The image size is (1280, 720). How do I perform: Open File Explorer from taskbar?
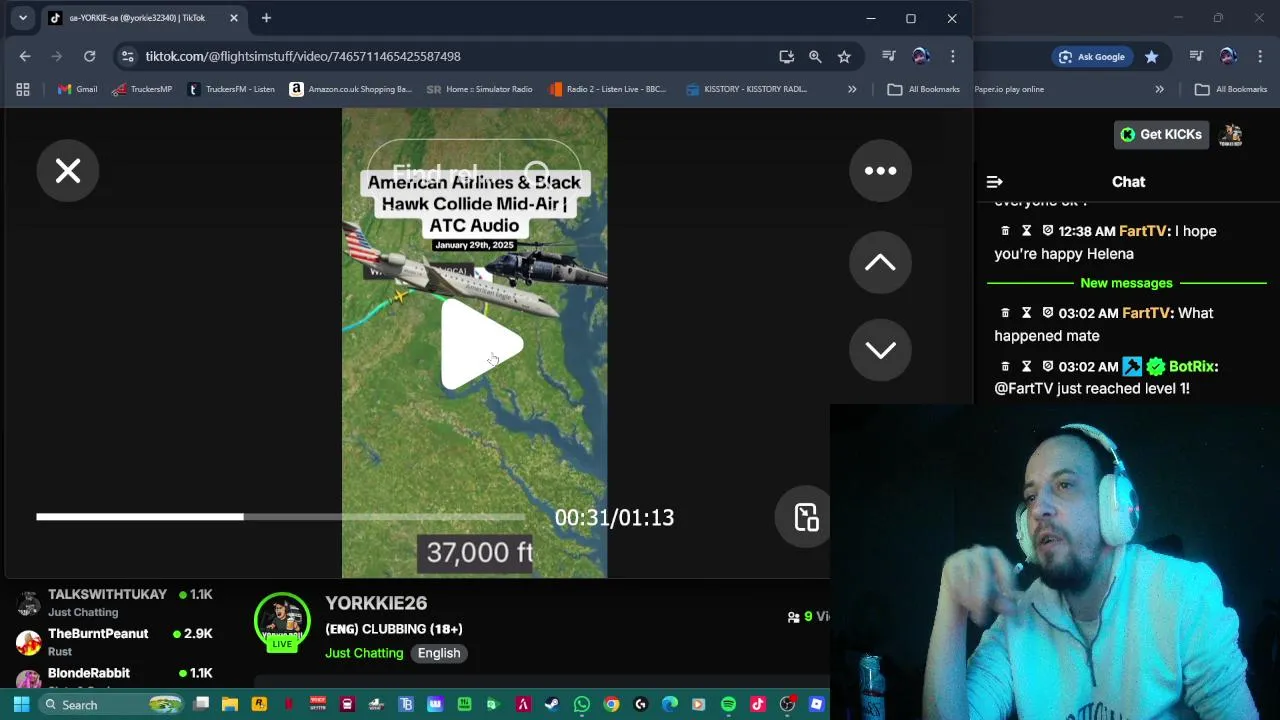pyautogui.click(x=230, y=704)
